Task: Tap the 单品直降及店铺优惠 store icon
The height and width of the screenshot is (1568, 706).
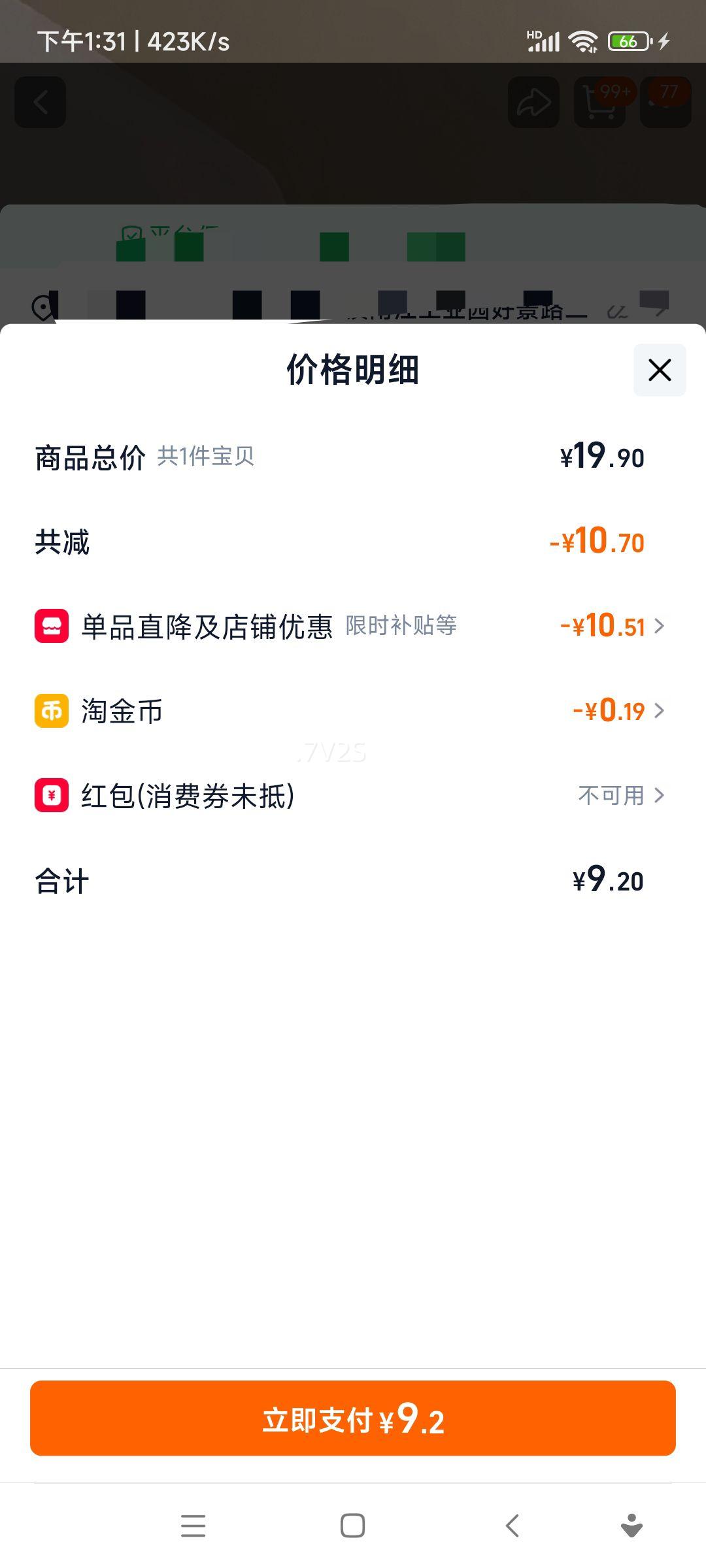Action: click(x=52, y=626)
